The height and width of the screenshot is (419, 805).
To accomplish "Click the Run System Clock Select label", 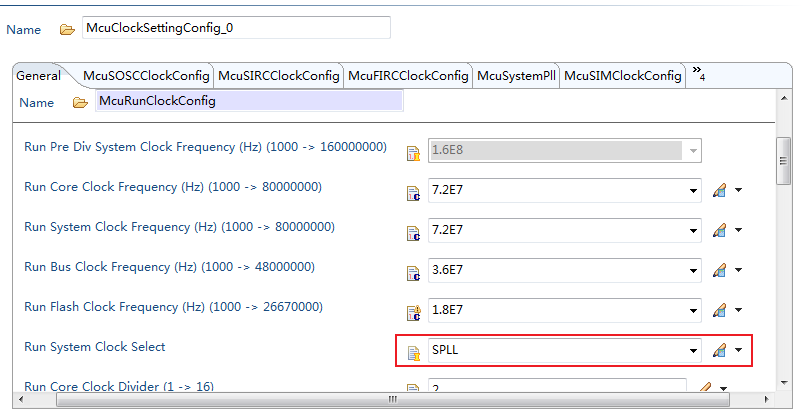I will point(94,347).
